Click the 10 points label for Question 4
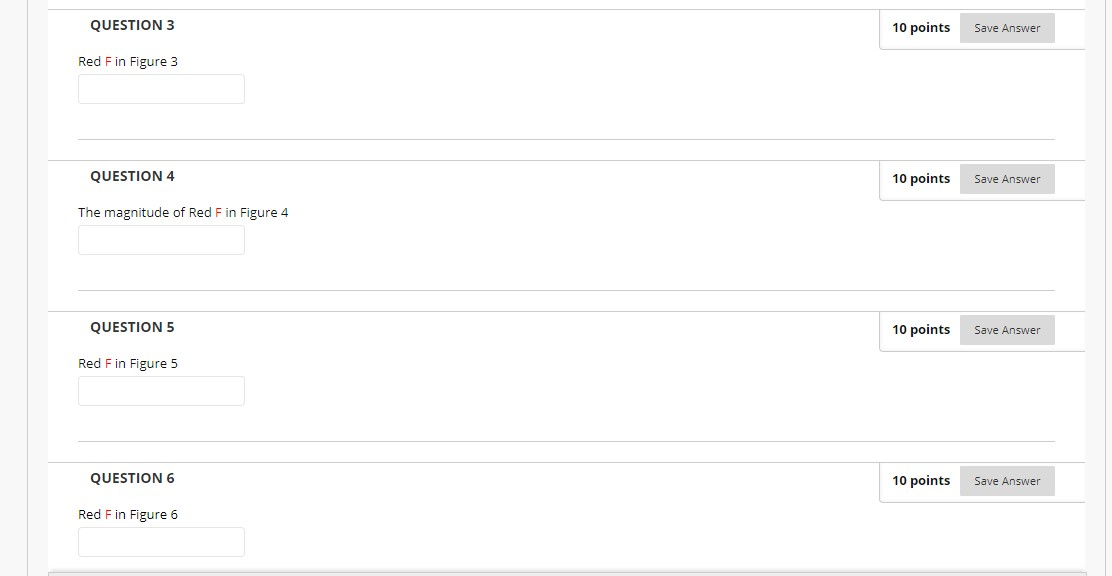Screen dimensions: 1112x576 (921, 179)
